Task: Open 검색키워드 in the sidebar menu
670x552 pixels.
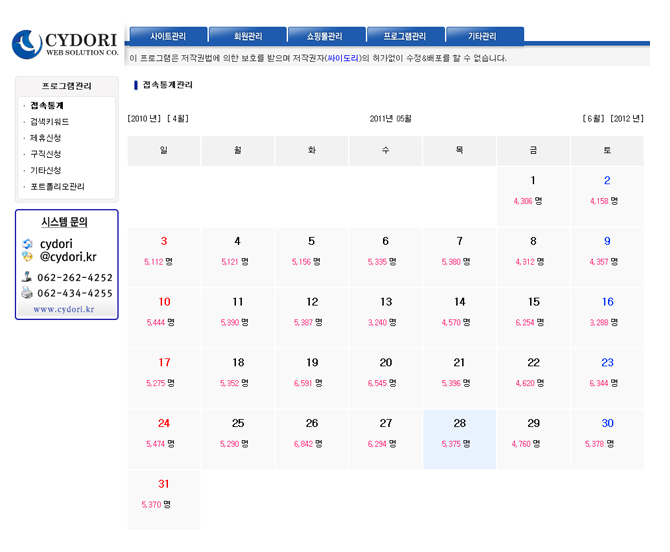Action: click(50, 121)
